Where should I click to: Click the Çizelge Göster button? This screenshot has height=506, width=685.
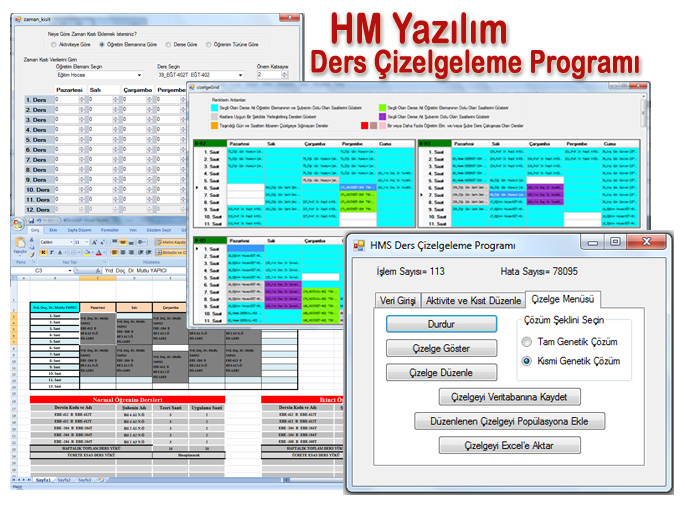[x=441, y=348]
